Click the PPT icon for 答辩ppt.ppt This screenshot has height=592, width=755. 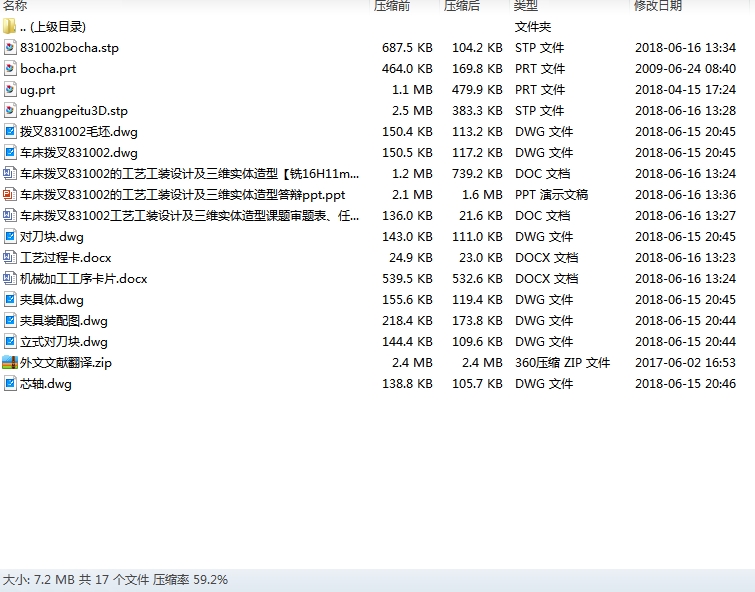click(x=10, y=195)
